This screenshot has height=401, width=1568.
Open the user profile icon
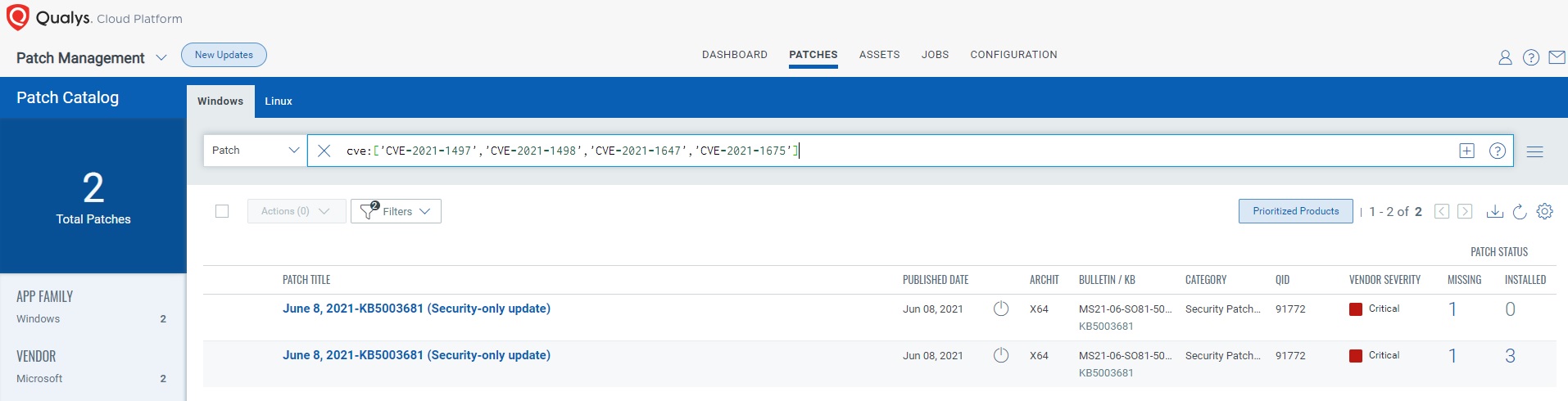tap(1505, 57)
